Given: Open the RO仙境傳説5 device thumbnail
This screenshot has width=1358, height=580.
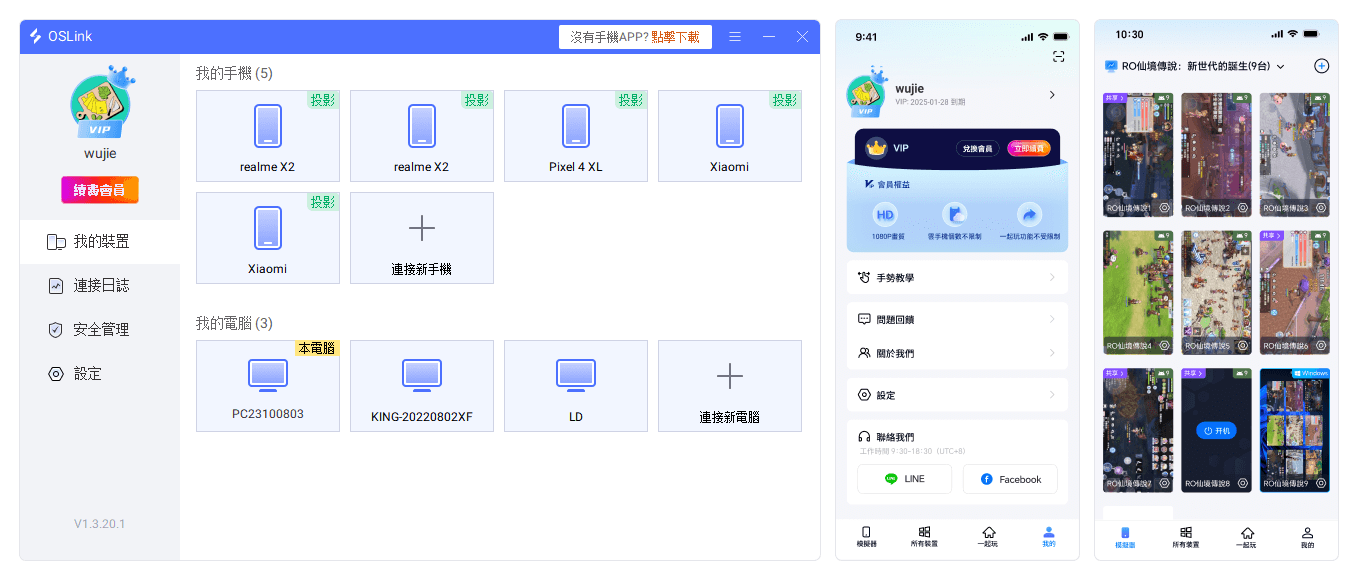Looking at the screenshot, I should click(x=1215, y=292).
